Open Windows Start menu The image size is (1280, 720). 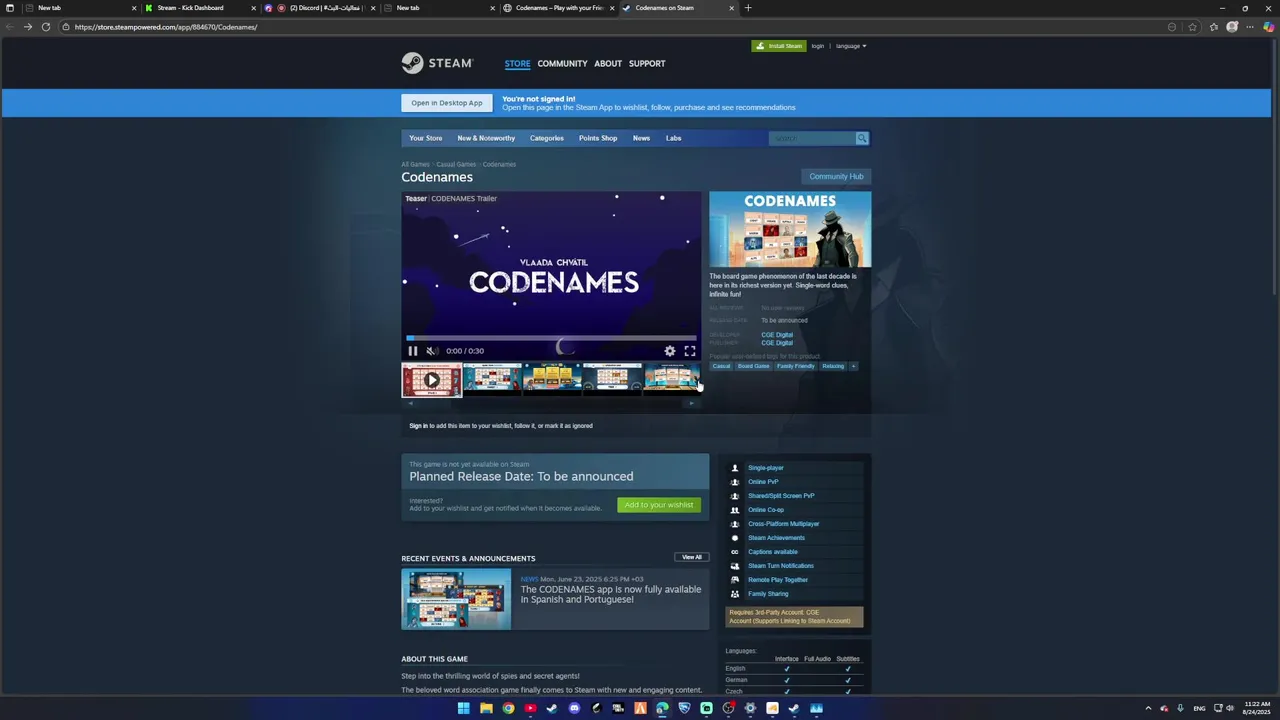(464, 708)
